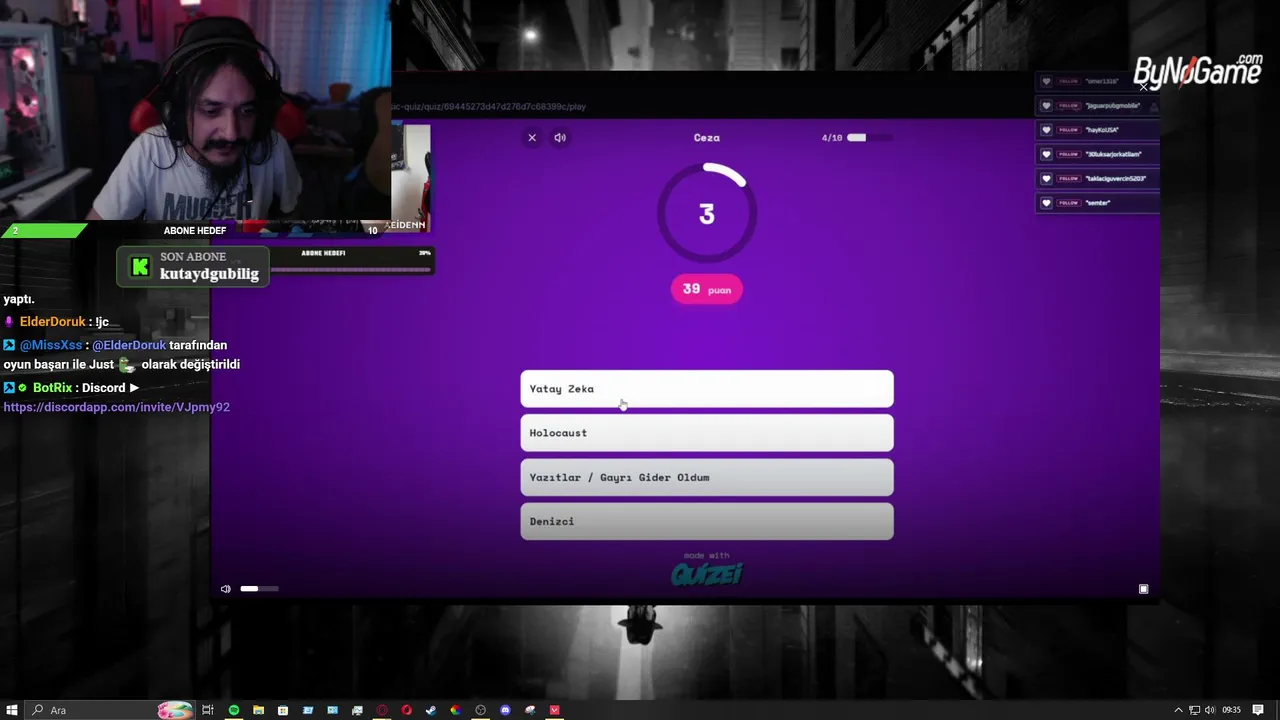The width and height of the screenshot is (1280, 720).
Task: Pick the answer "Yazıtlar / Gayrı Gider Oldum"
Action: 706,477
